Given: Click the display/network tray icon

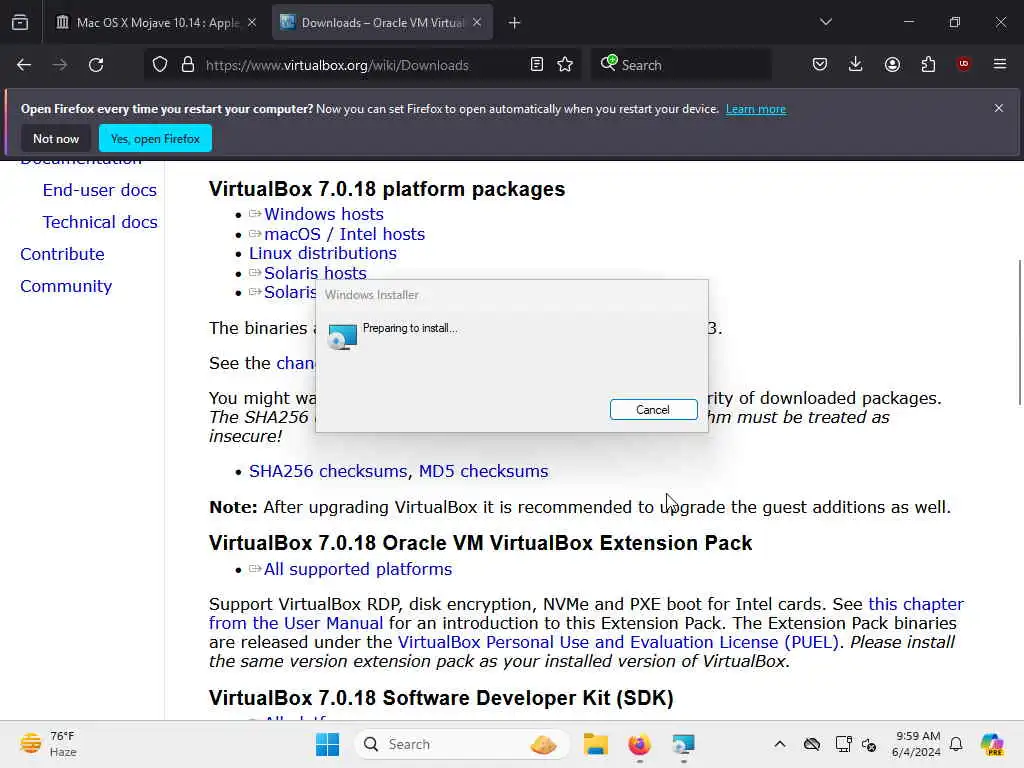Looking at the screenshot, I should (843, 744).
